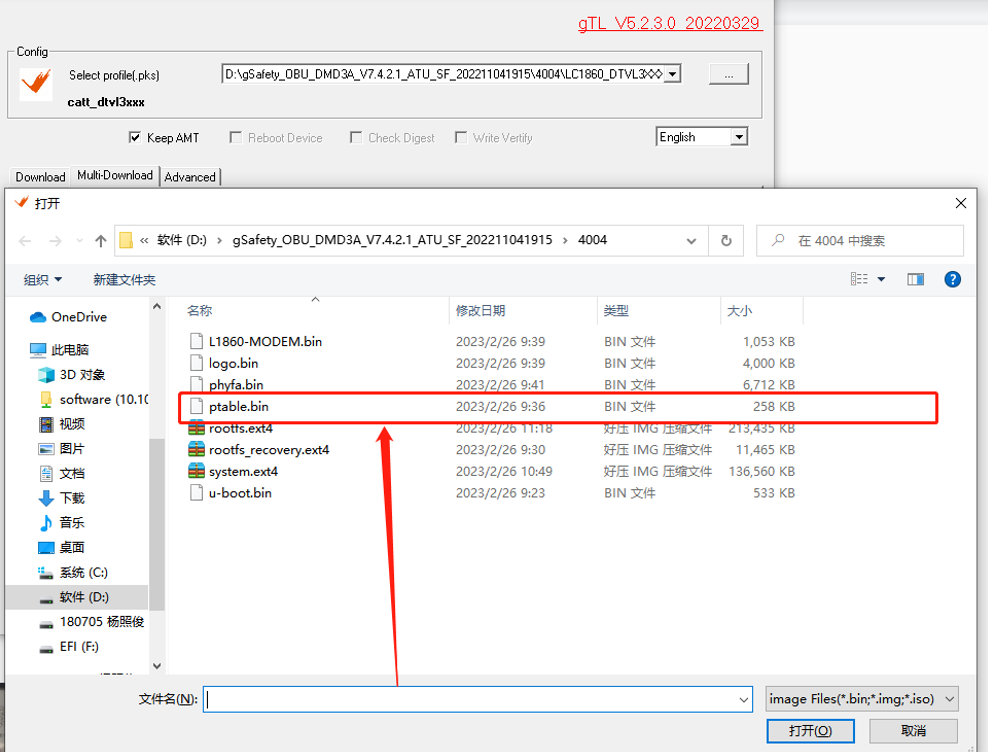Enable the Reboot Device checkbox
988x752 pixels.
click(x=236, y=138)
